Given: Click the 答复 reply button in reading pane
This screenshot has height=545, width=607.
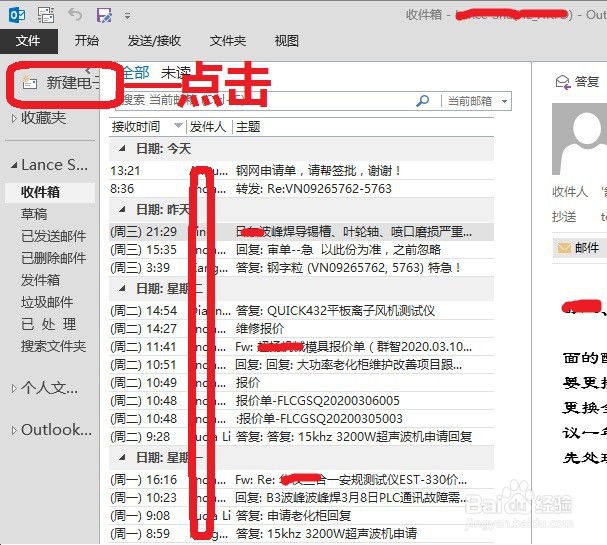Looking at the screenshot, I should click(577, 82).
